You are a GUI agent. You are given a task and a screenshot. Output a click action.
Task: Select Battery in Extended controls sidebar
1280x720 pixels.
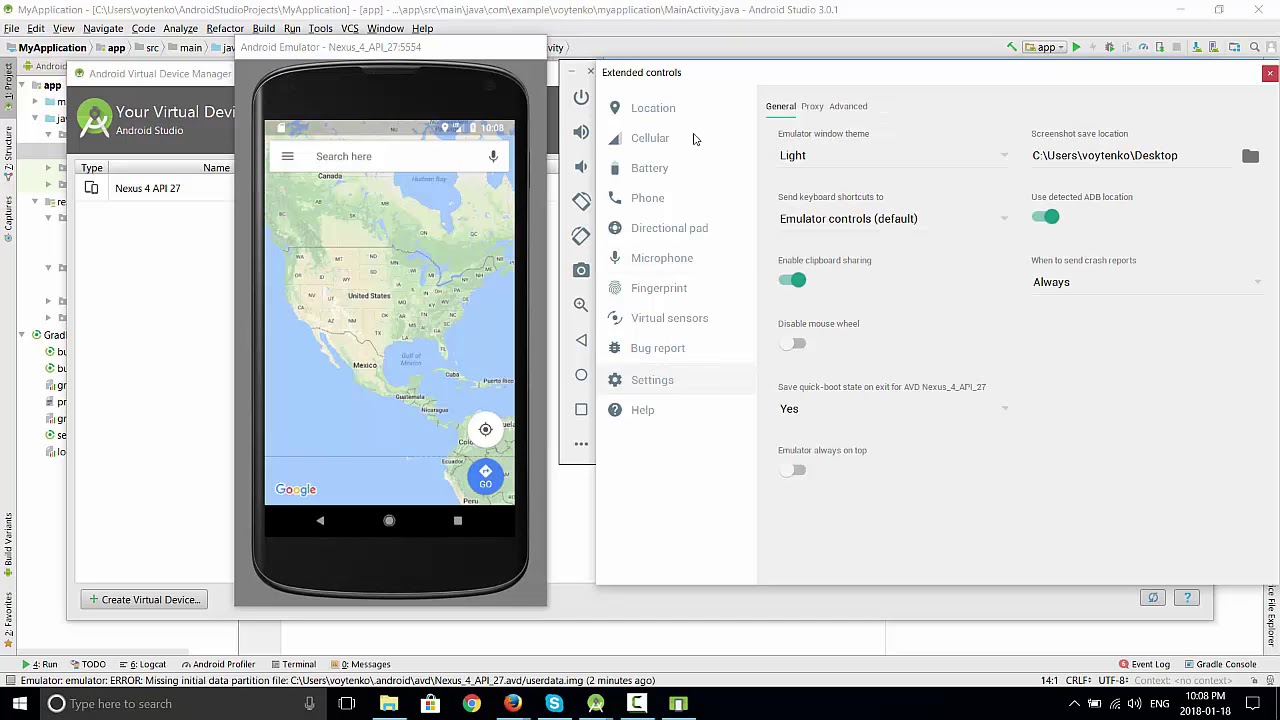(676, 168)
